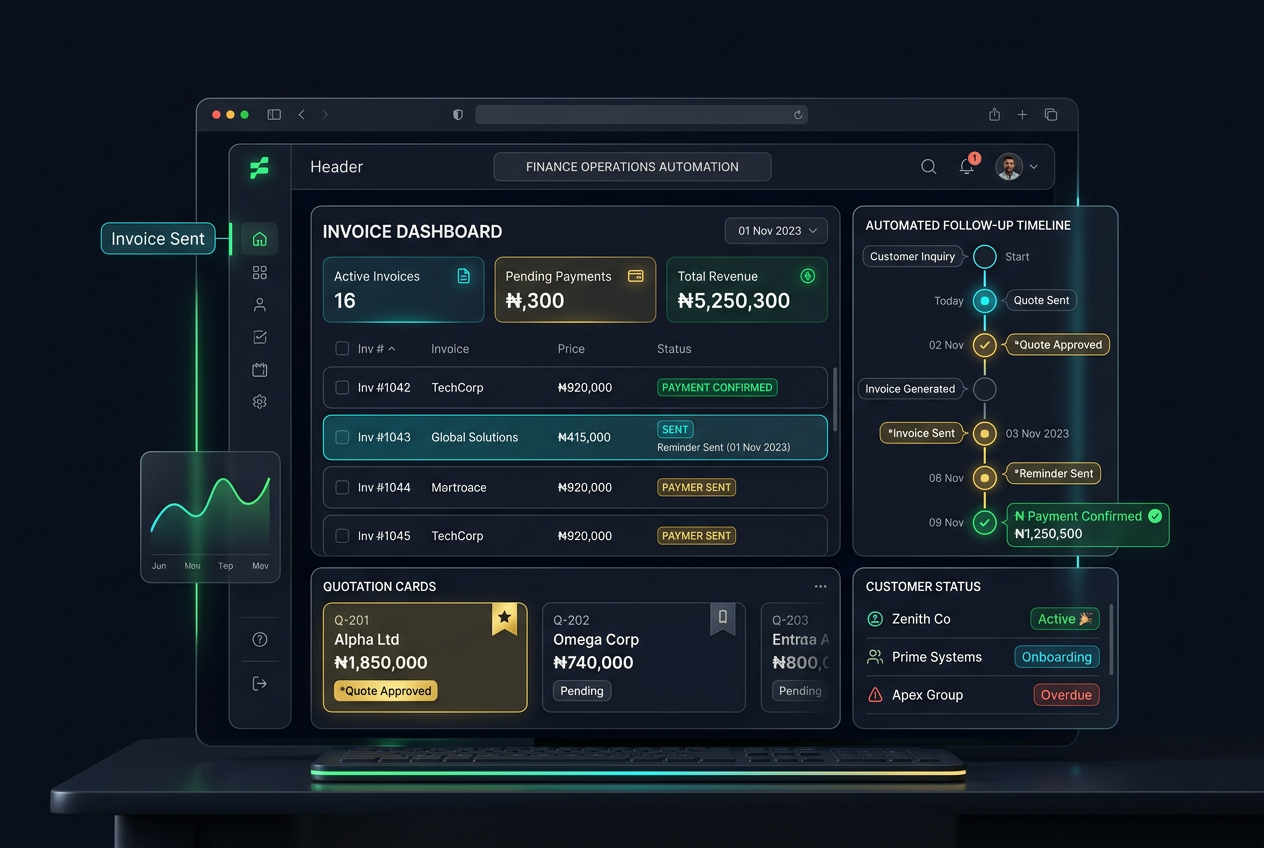The width and height of the screenshot is (1264, 848).
Task: Click the Quote Approved button on Alpha Ltd
Action: [x=386, y=691]
